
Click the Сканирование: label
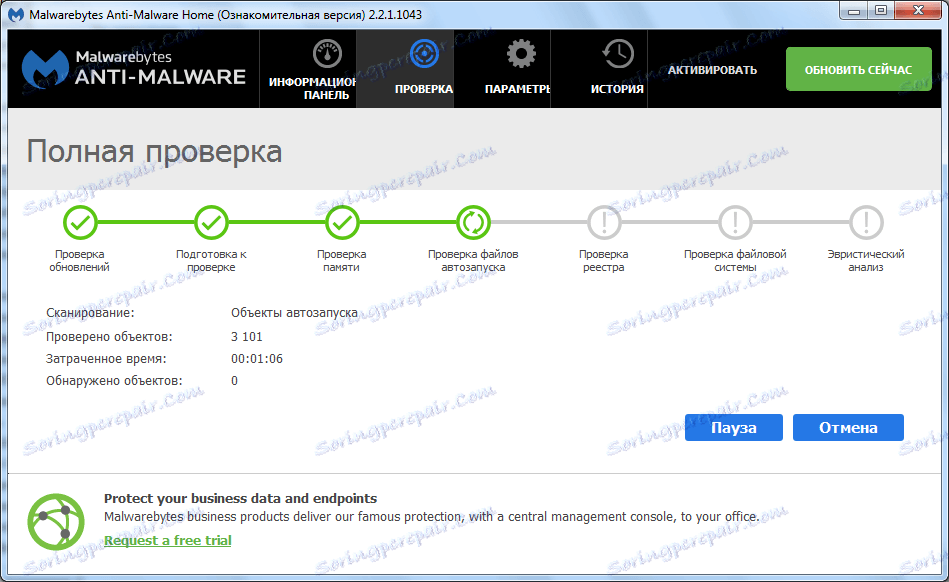coord(90,313)
